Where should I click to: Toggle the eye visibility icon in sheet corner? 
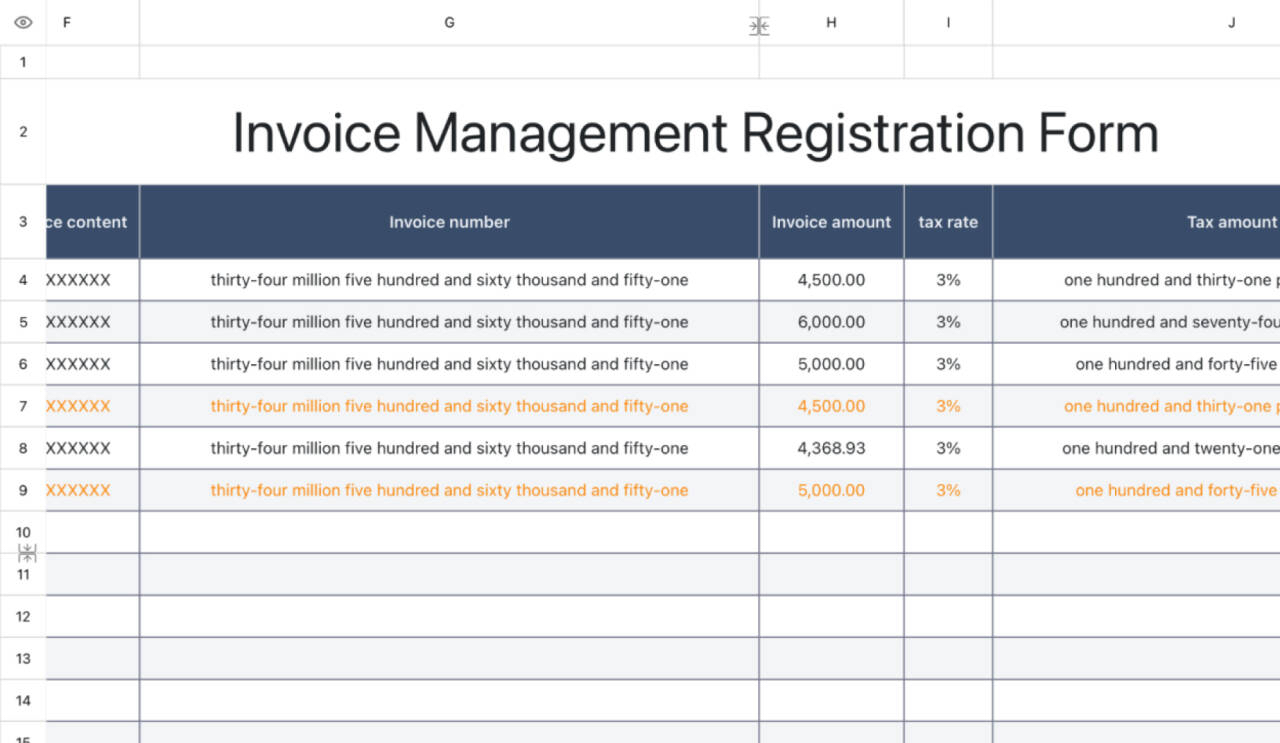point(23,22)
